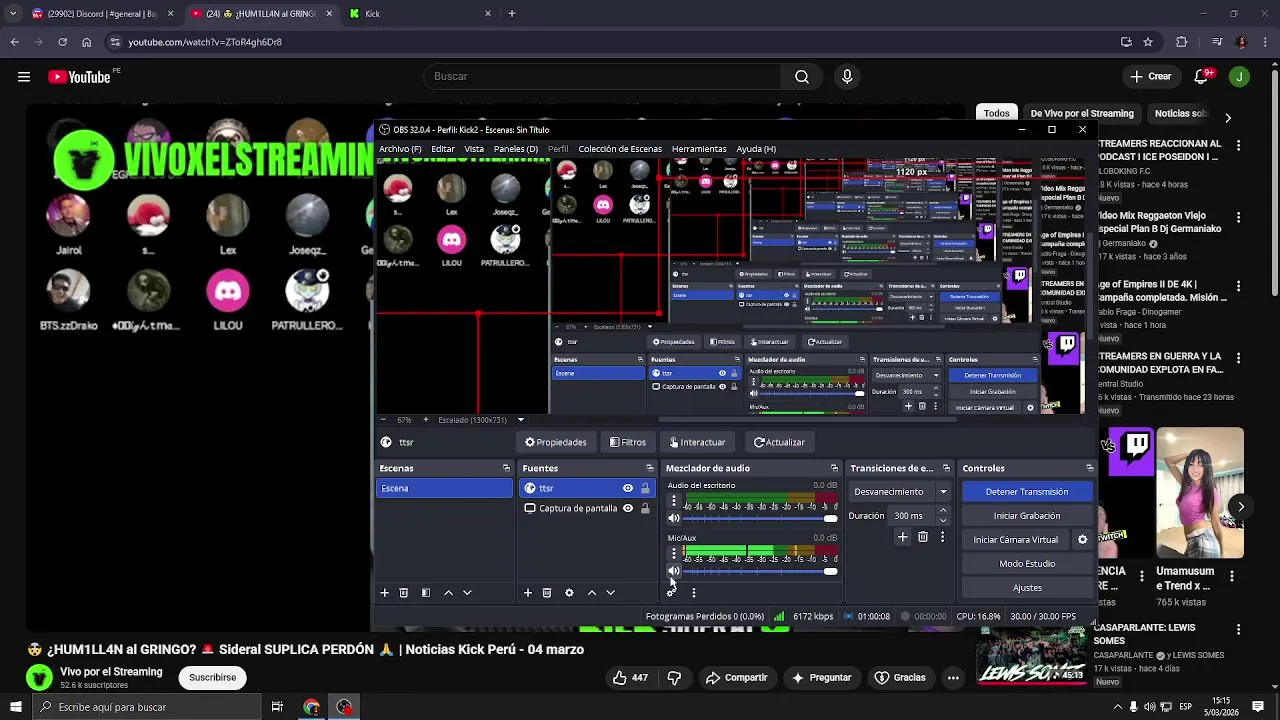Move source down in Fuentes panel
The image size is (1280, 720).
pos(611,593)
